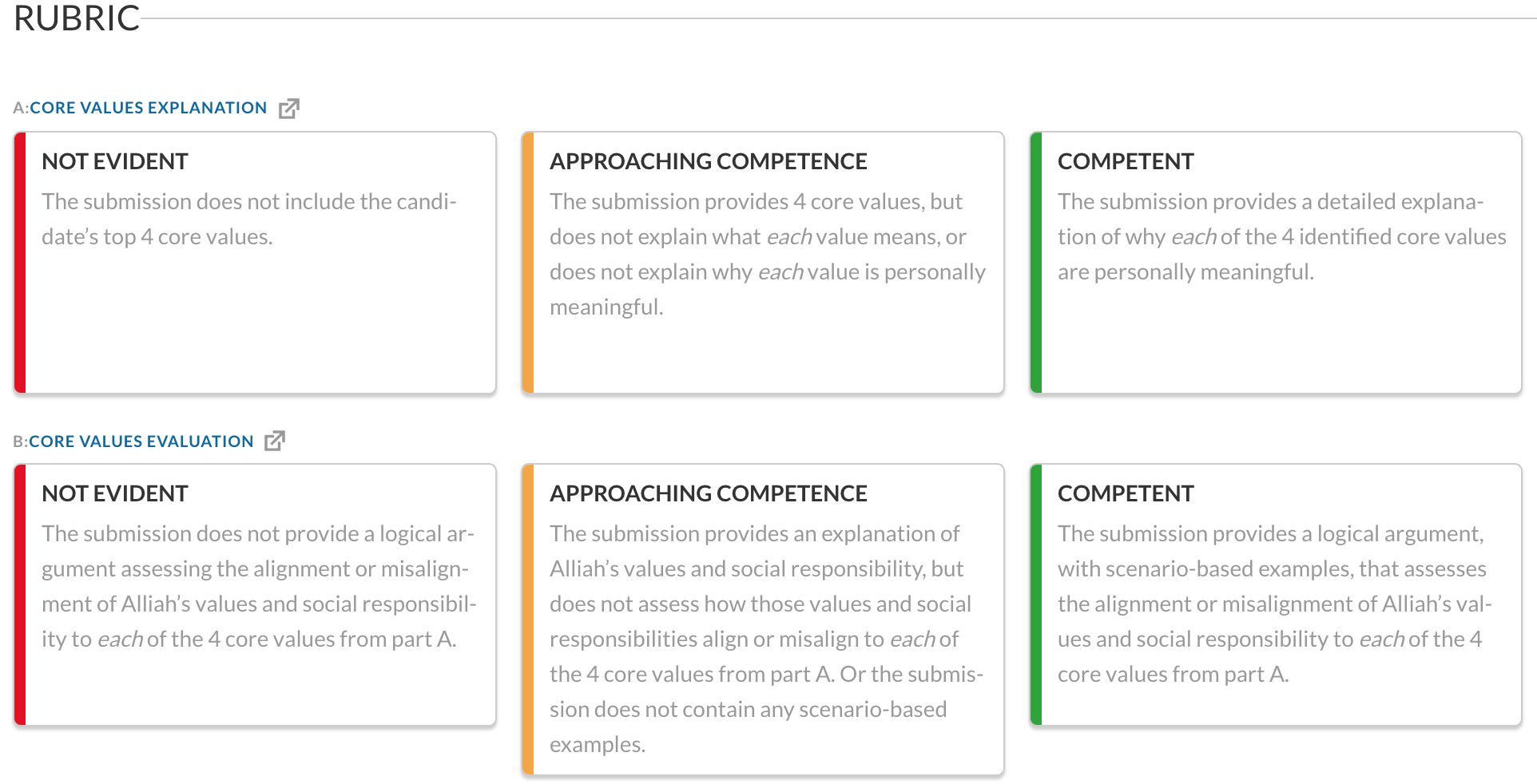Select Approaching Competence card under Core Values Evaluation

tap(763, 620)
